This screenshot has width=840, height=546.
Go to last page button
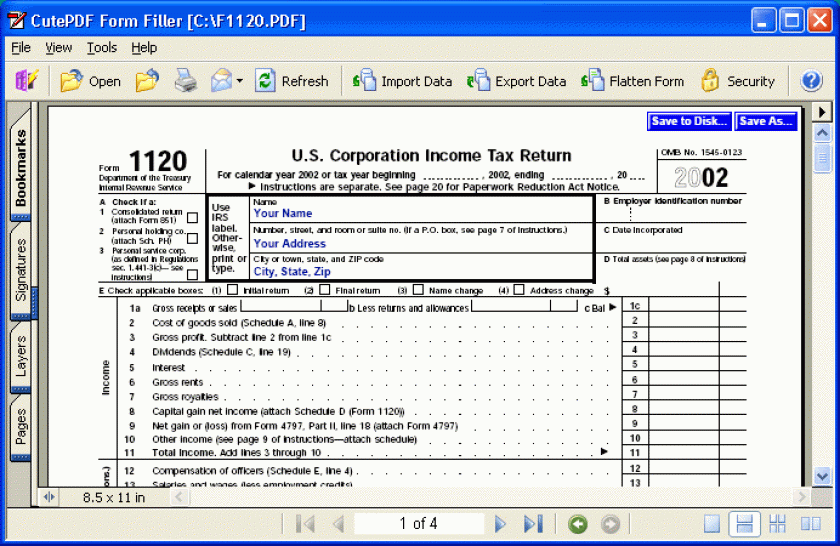pyautogui.click(x=533, y=523)
